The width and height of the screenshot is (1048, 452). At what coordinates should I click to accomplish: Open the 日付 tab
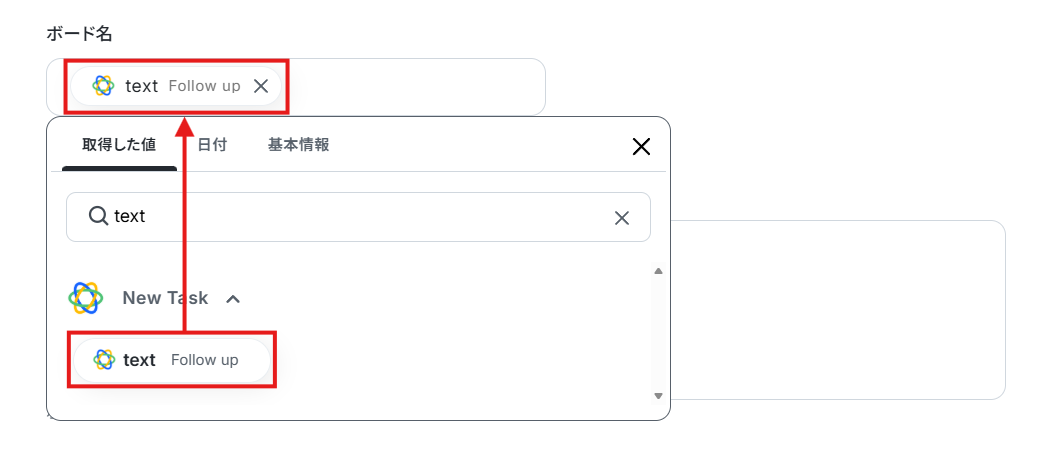click(x=212, y=145)
